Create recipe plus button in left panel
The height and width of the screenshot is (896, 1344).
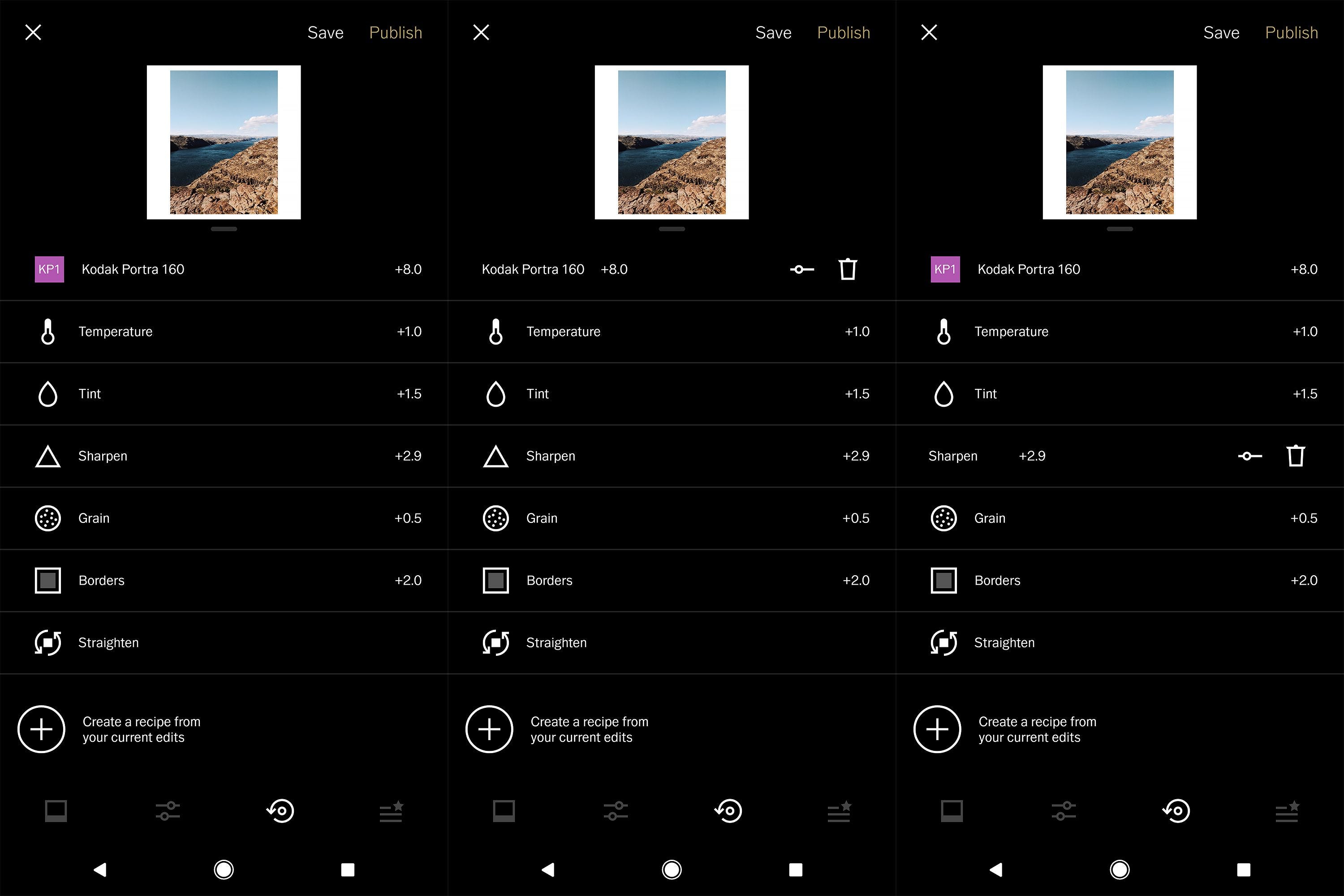41,729
